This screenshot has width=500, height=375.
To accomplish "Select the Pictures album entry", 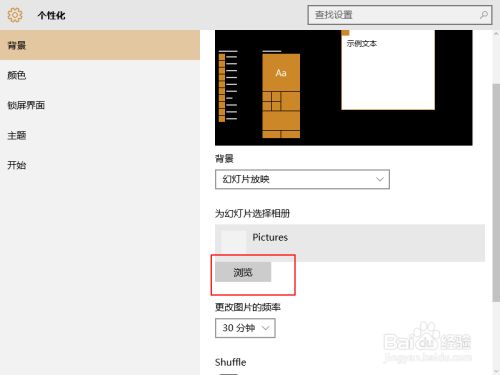I will 350,243.
